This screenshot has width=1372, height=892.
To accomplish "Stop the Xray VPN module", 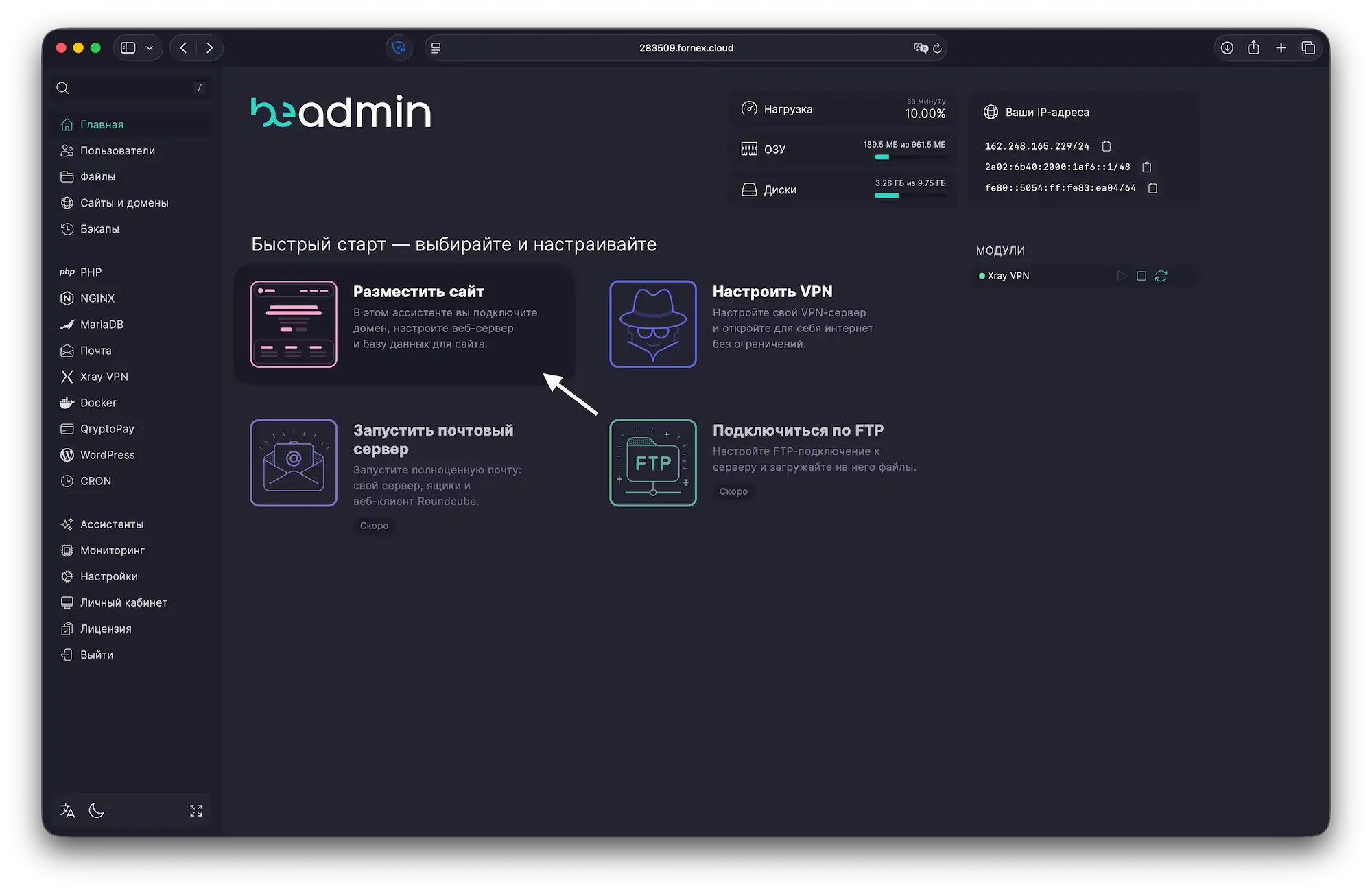I will click(1142, 276).
